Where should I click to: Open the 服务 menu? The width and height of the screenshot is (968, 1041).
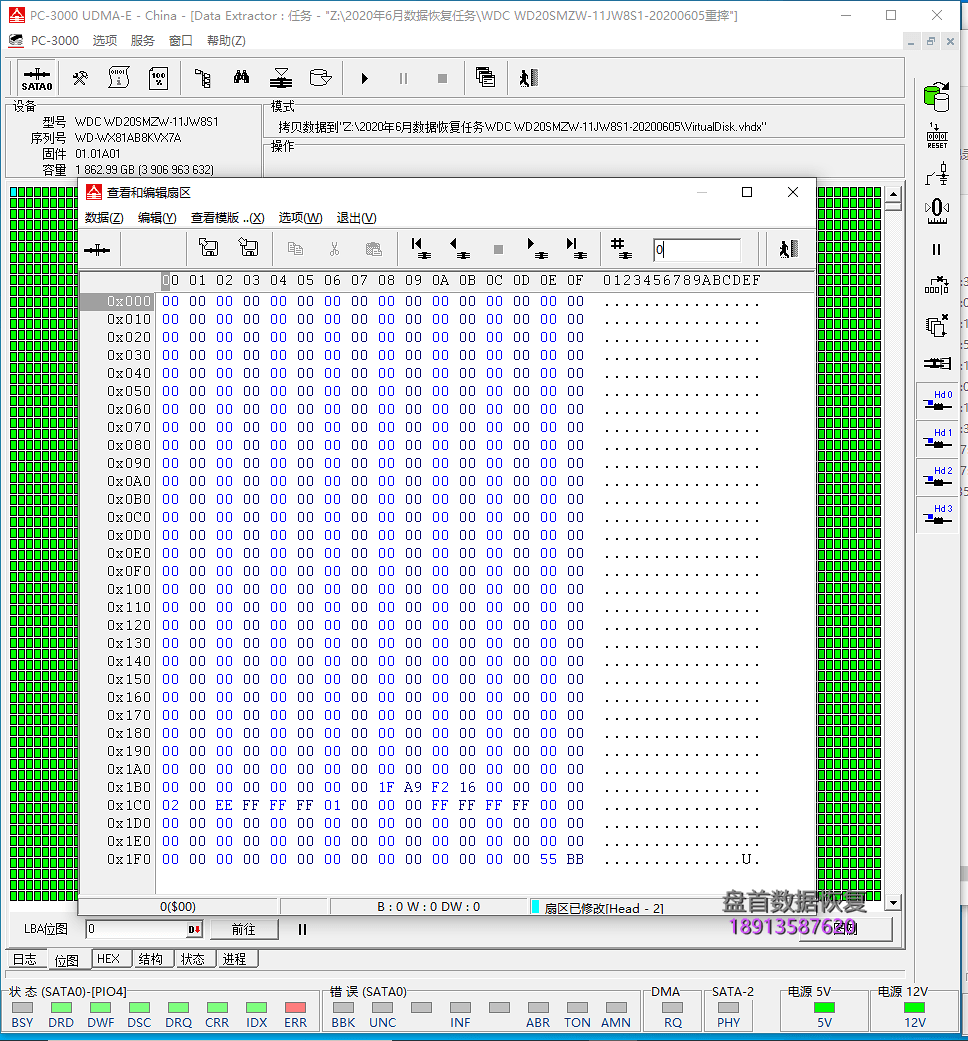142,40
